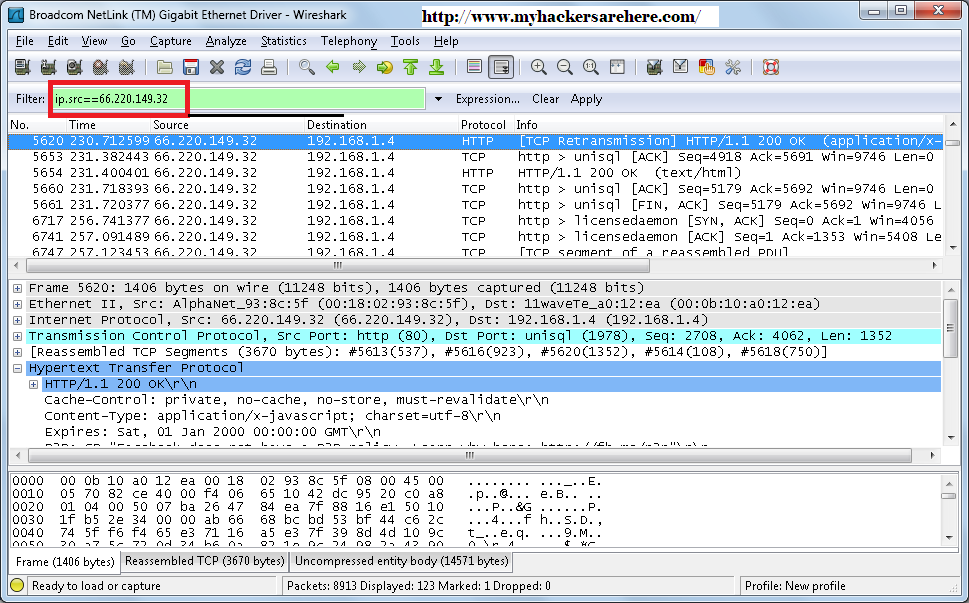Expand the HTTP/1.1 200 OK line

click(33, 385)
